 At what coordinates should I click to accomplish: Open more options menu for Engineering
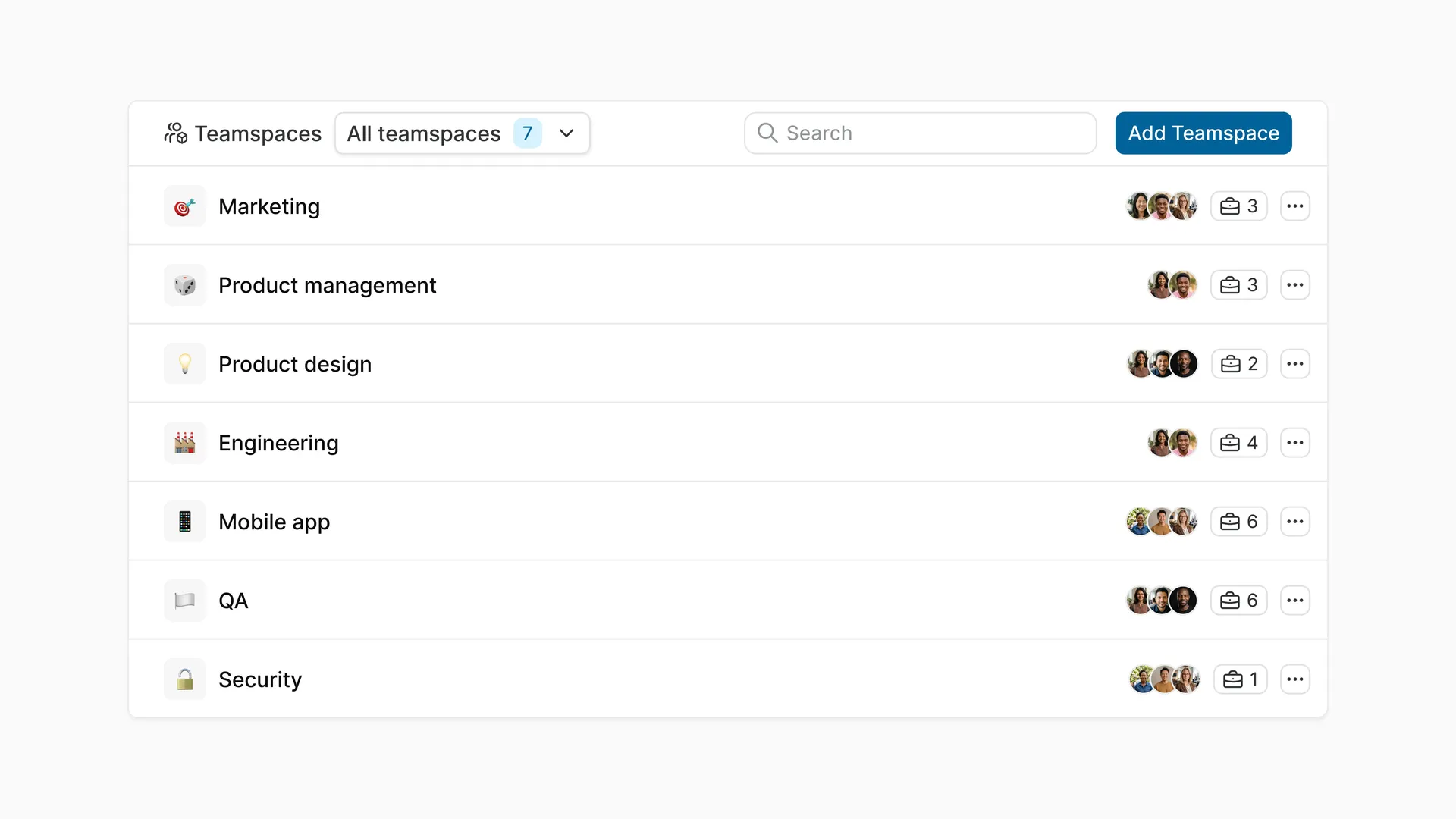point(1294,443)
